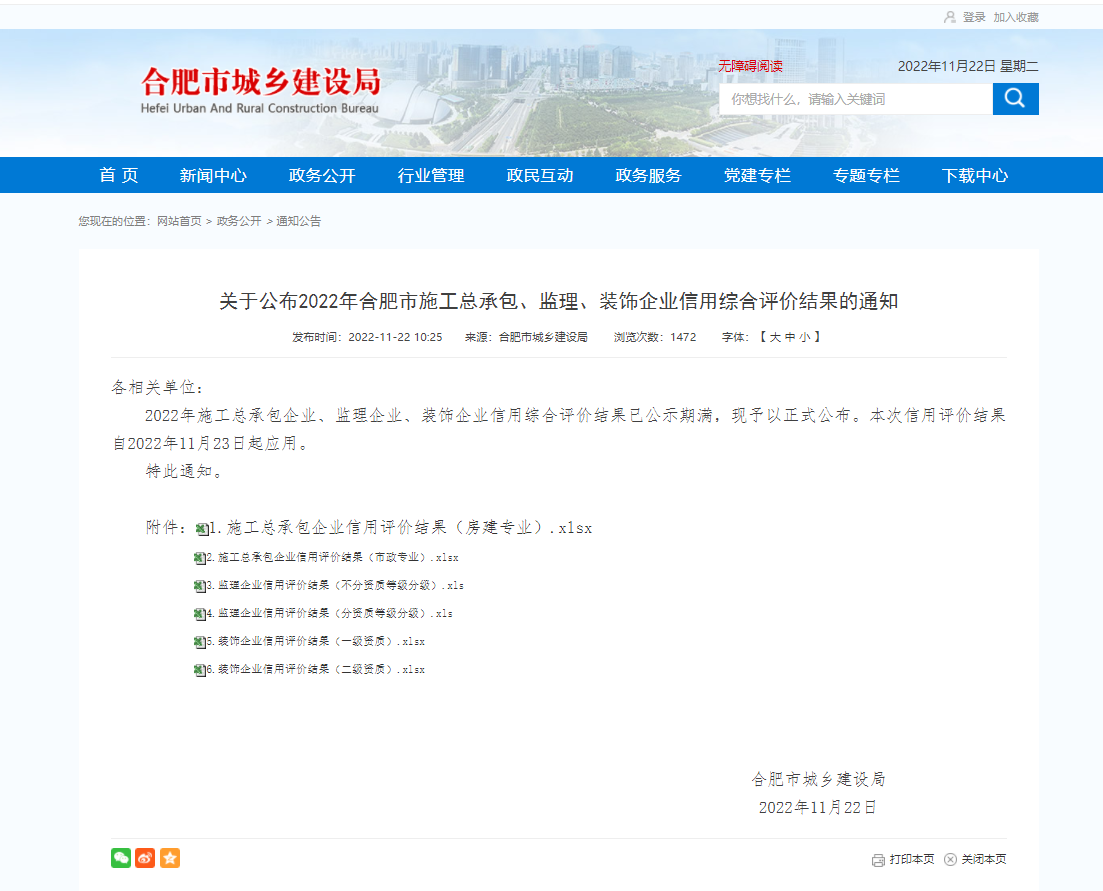Download 装饰企业信用评价结果（二级资质）.xlsx
Screen dimensions: 1103x891
tap(316, 670)
